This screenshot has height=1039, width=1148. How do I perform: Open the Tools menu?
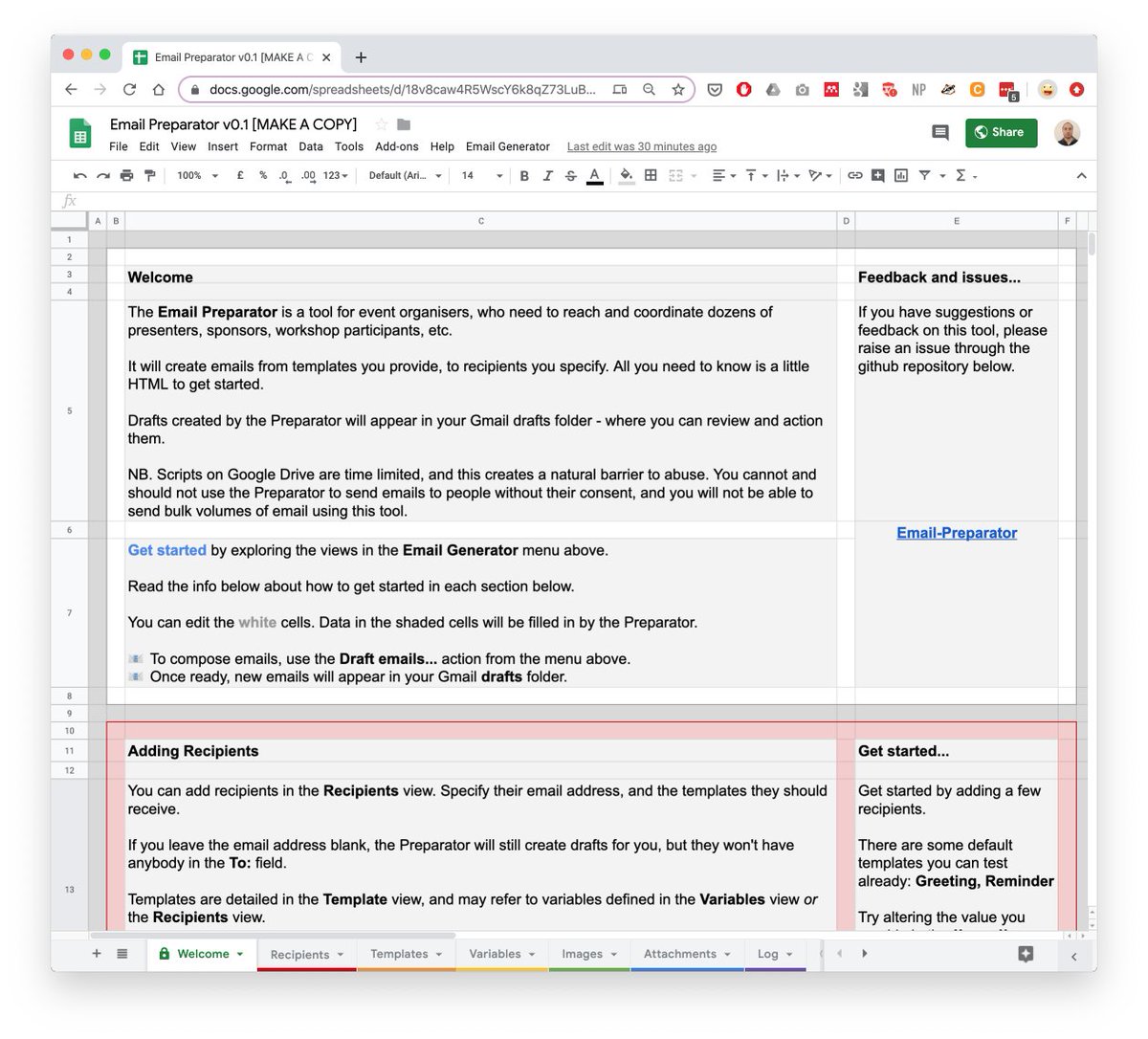(349, 146)
